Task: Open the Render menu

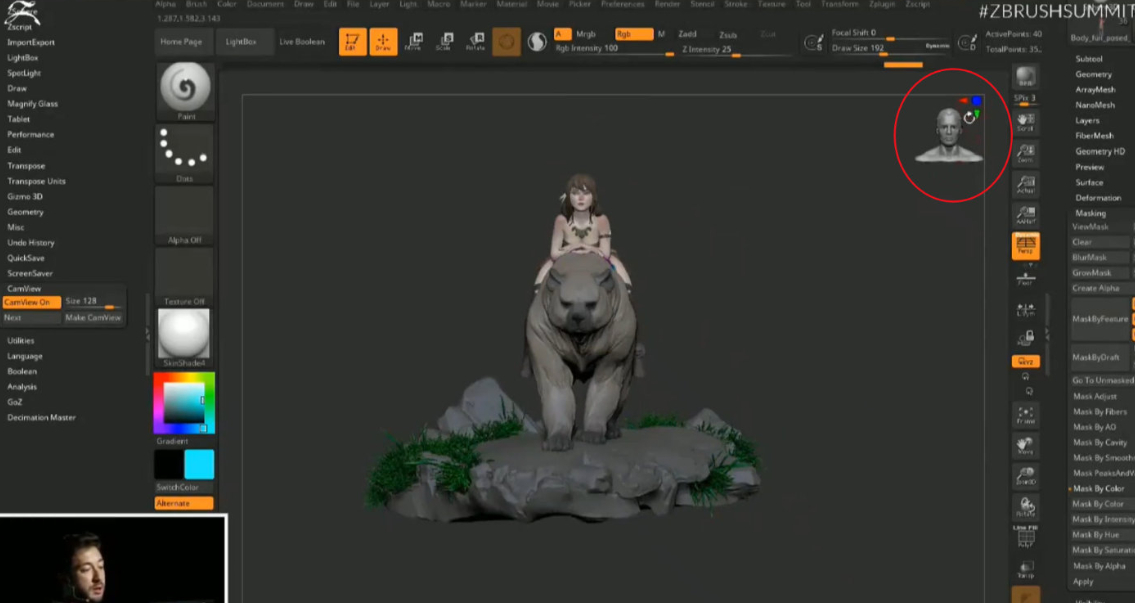Action: click(667, 4)
